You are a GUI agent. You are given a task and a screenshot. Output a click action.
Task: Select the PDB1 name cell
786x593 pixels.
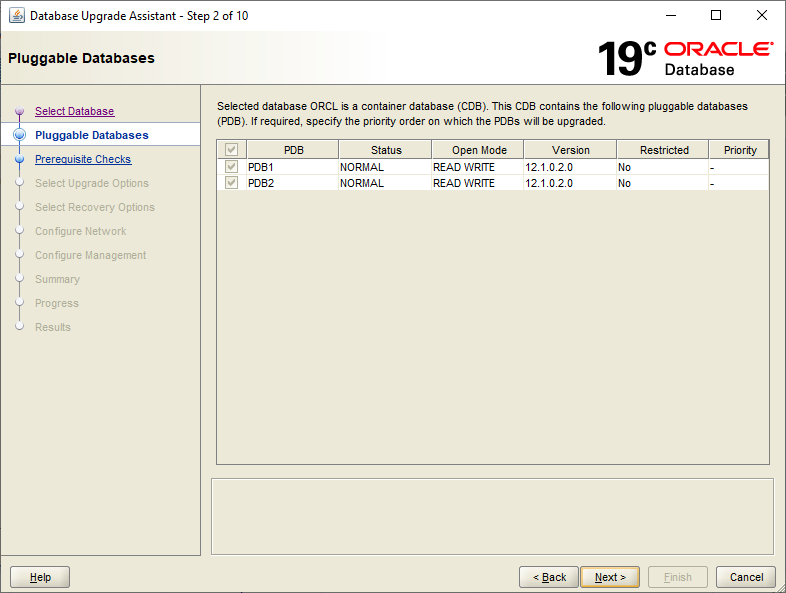click(x=293, y=167)
